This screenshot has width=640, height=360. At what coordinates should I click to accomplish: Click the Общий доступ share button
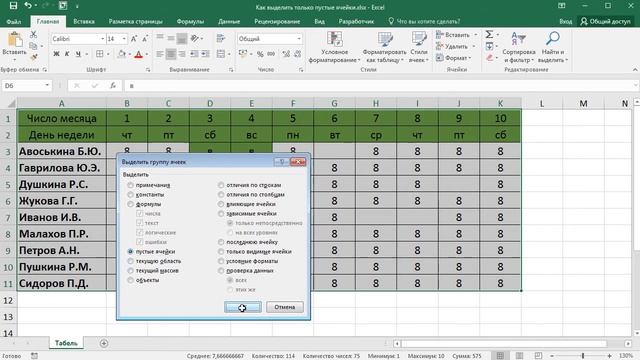pos(606,21)
